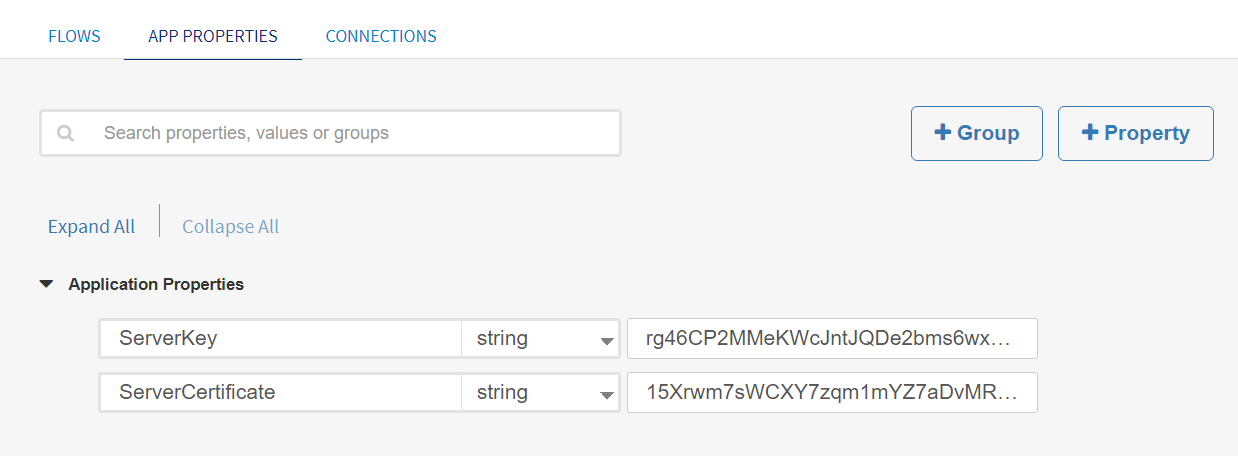This screenshot has width=1238, height=456.
Task: Collapse the Application Properties group triangle
Action: tap(46, 284)
